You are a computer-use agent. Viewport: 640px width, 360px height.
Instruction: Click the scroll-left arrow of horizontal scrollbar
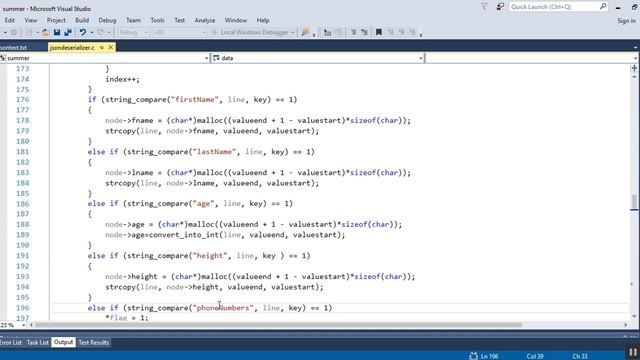[31, 325]
